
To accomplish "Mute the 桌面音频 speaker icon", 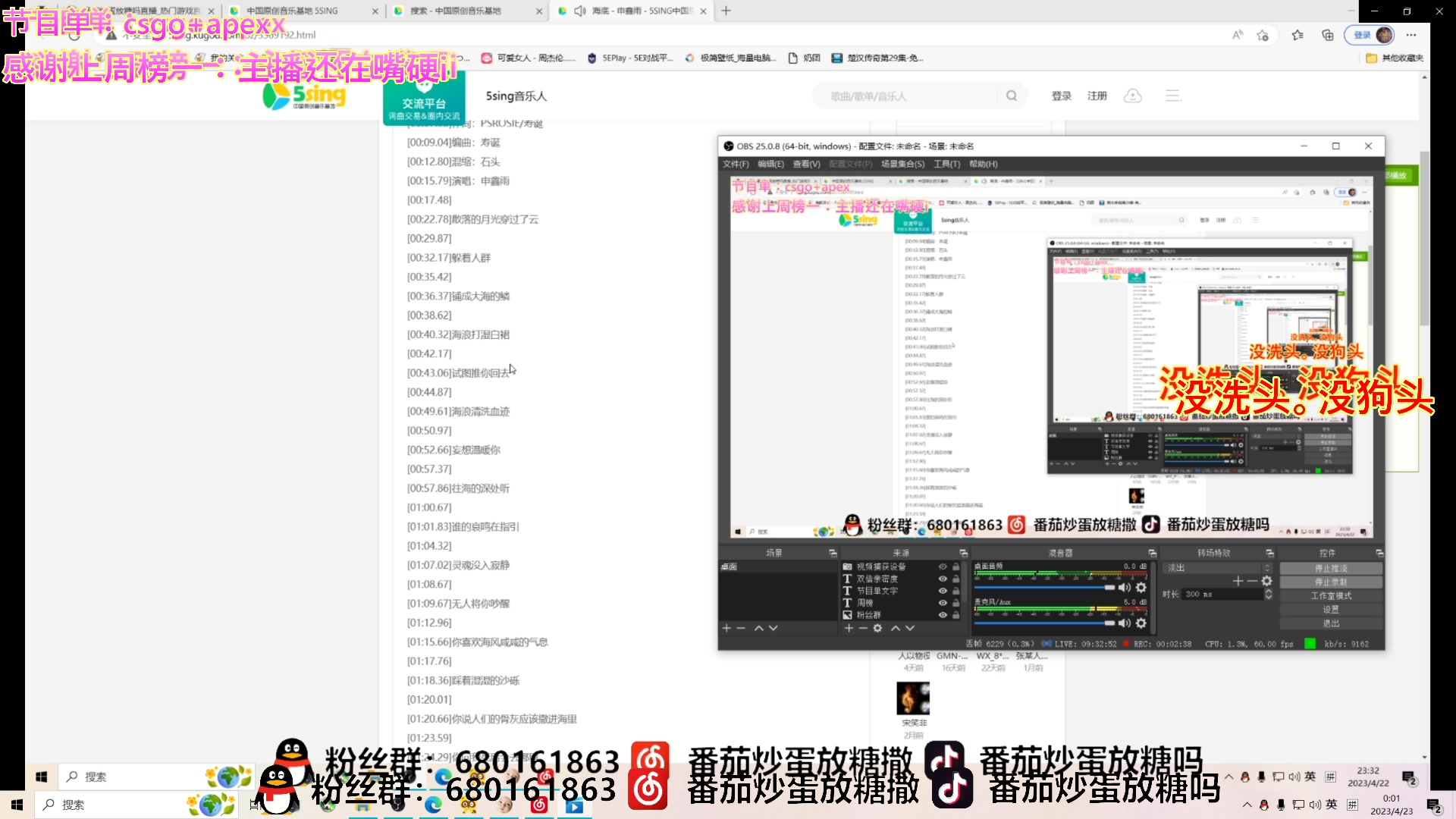I will coord(1125,588).
